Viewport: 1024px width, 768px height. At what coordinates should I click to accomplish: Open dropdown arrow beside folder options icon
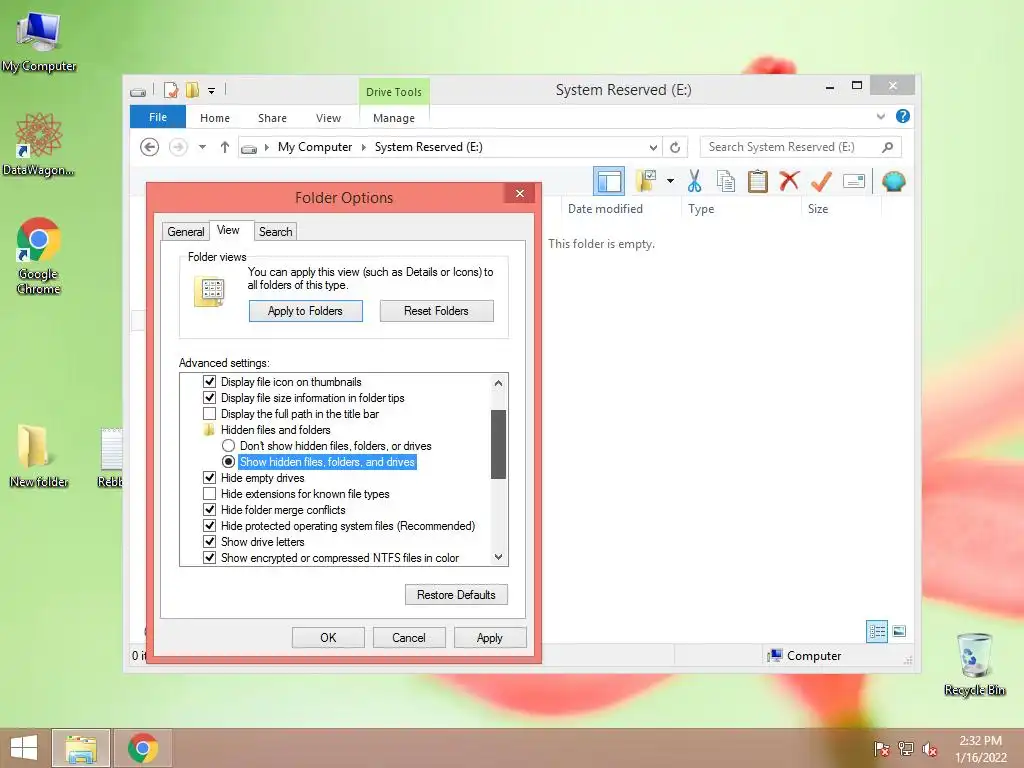[x=670, y=181]
